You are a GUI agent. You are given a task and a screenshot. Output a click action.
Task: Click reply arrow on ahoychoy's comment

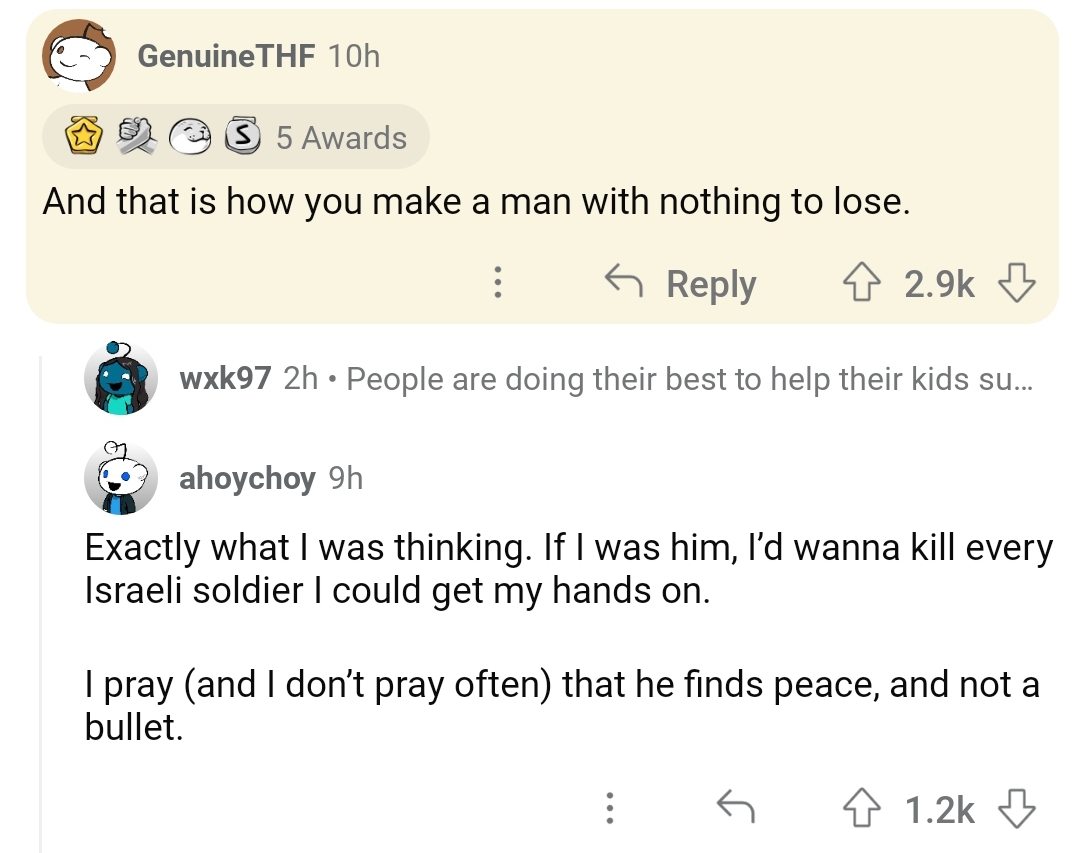735,808
